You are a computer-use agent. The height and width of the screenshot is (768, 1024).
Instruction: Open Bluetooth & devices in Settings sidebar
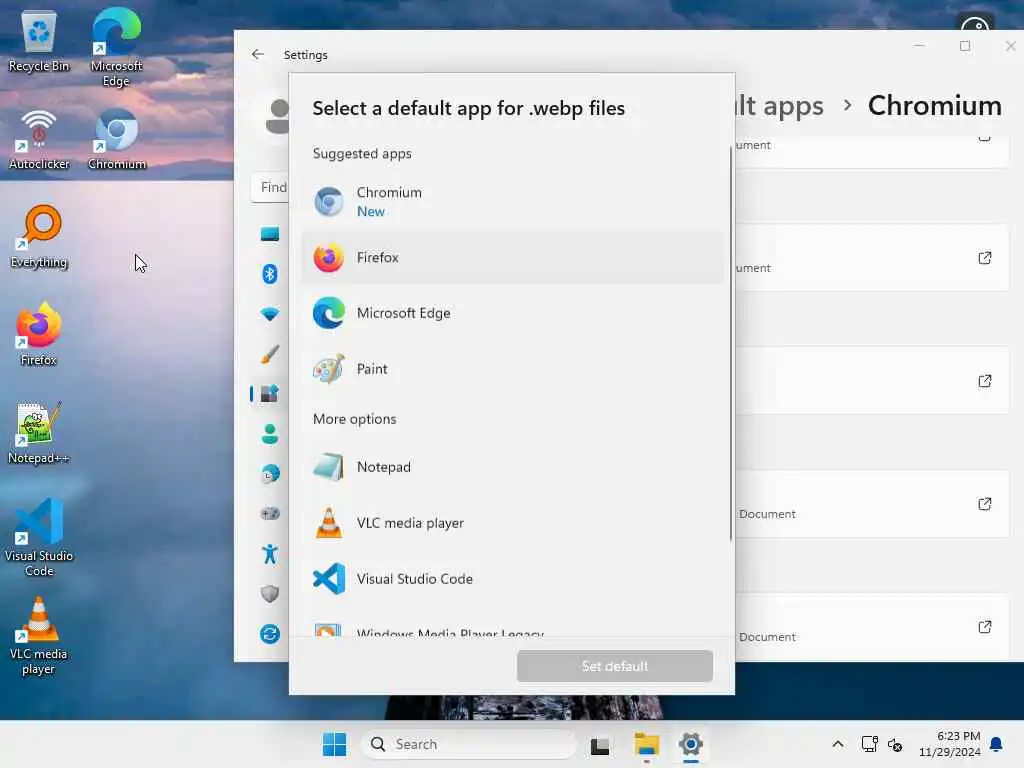[x=270, y=274]
